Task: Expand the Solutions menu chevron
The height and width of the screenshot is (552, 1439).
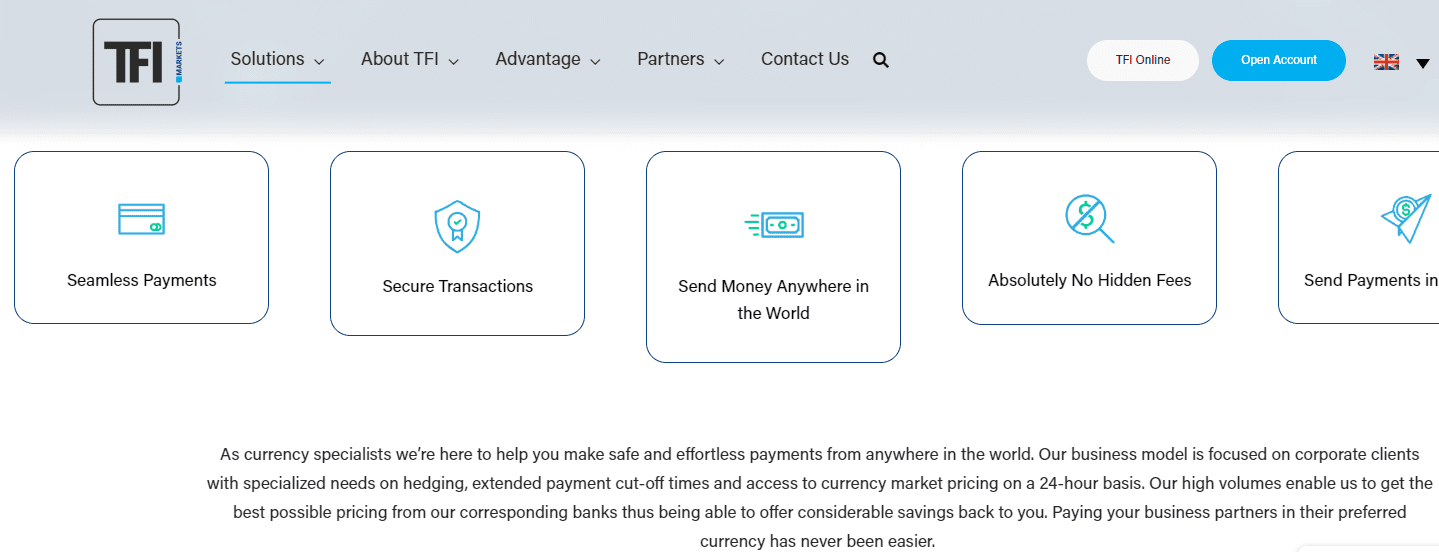Action: [319, 62]
